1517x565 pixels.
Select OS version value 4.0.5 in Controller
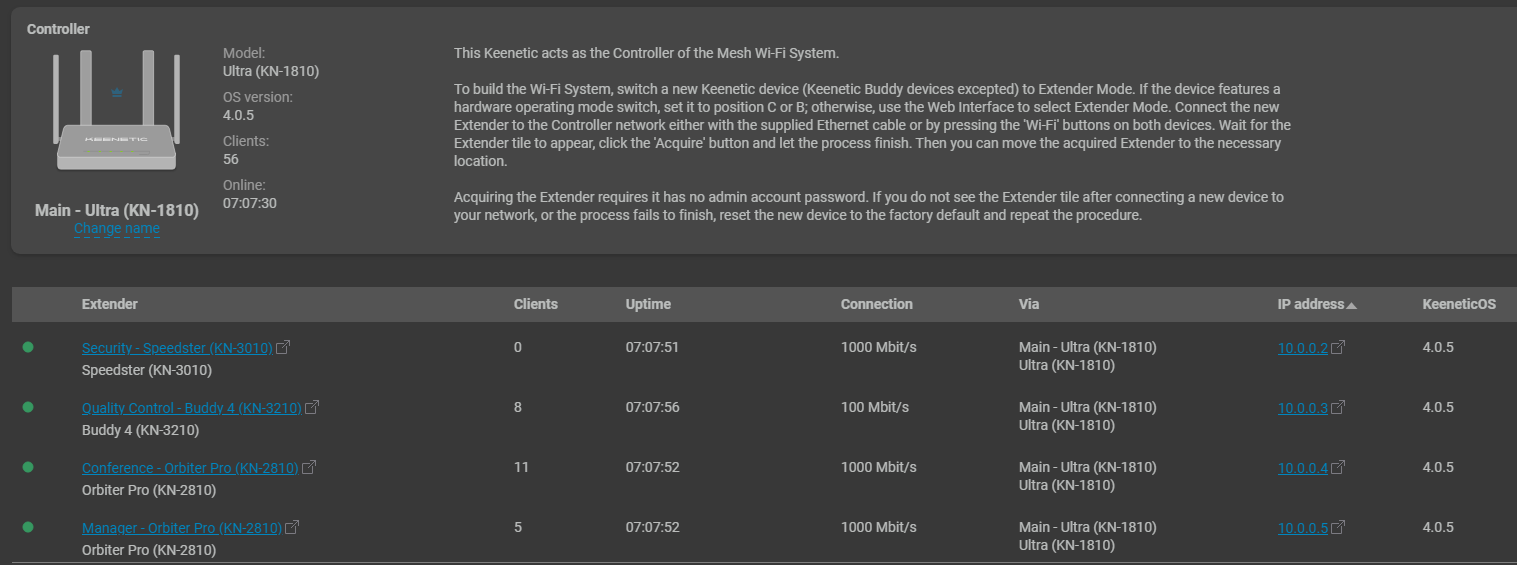click(x=238, y=115)
